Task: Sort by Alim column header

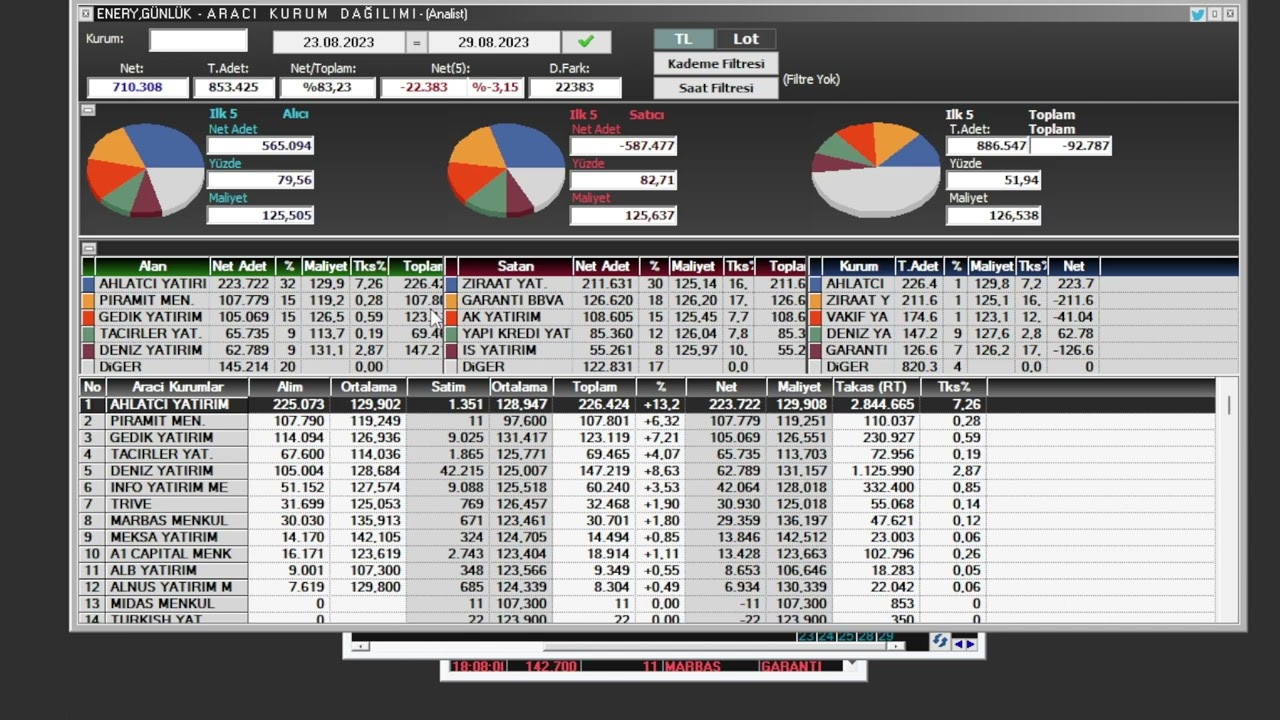Action: pyautogui.click(x=290, y=386)
